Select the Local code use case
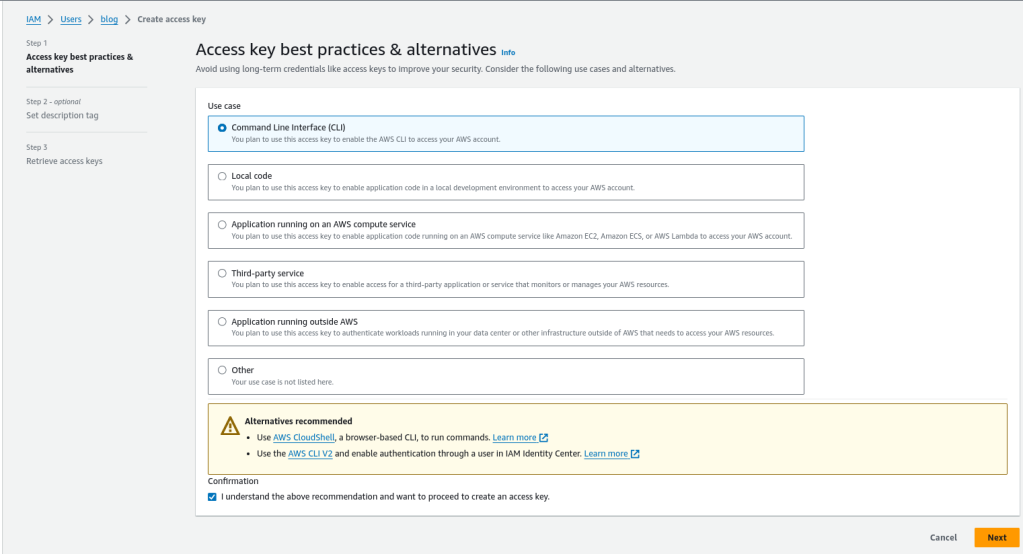This screenshot has height=554, width=1023. [222, 176]
